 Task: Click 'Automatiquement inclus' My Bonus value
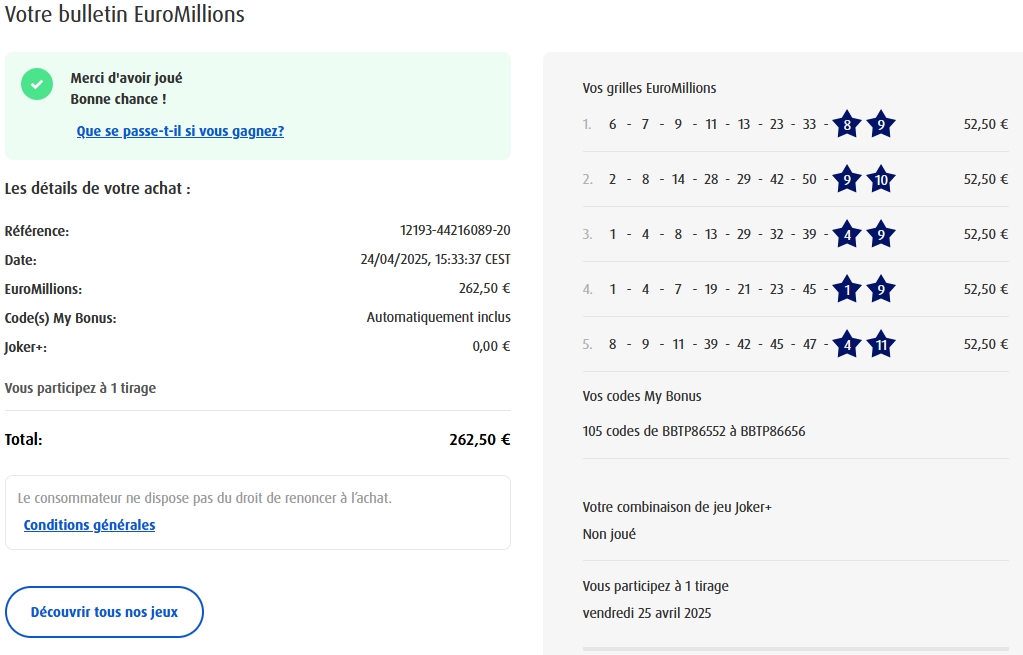point(438,318)
